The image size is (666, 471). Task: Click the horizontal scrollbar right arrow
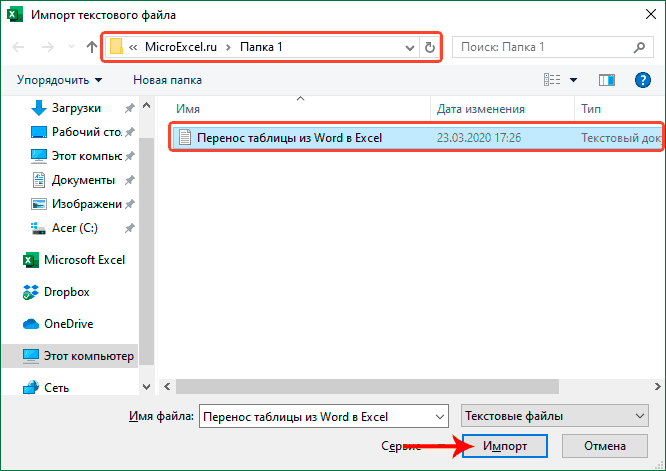click(x=658, y=386)
